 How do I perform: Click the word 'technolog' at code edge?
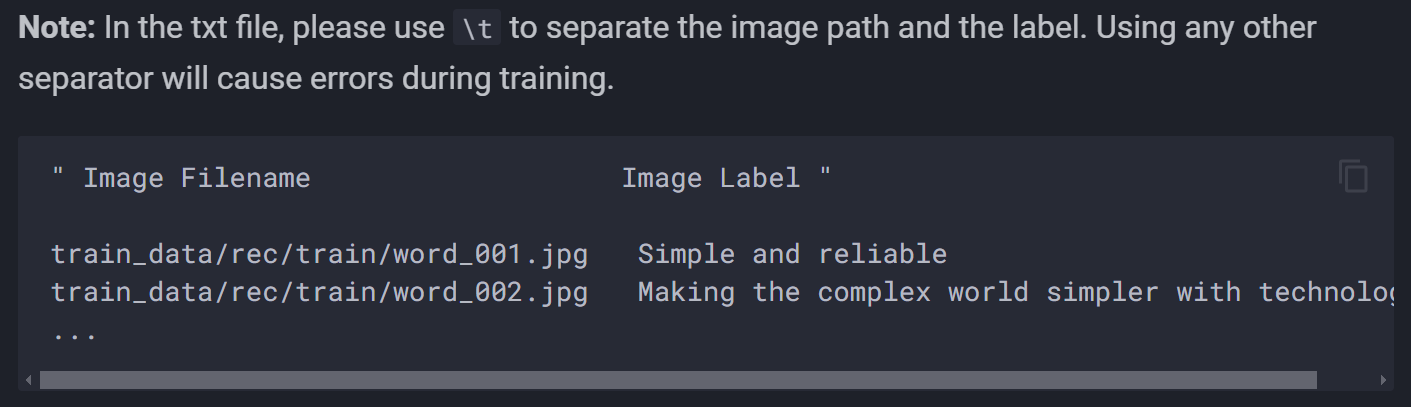coord(1326,293)
